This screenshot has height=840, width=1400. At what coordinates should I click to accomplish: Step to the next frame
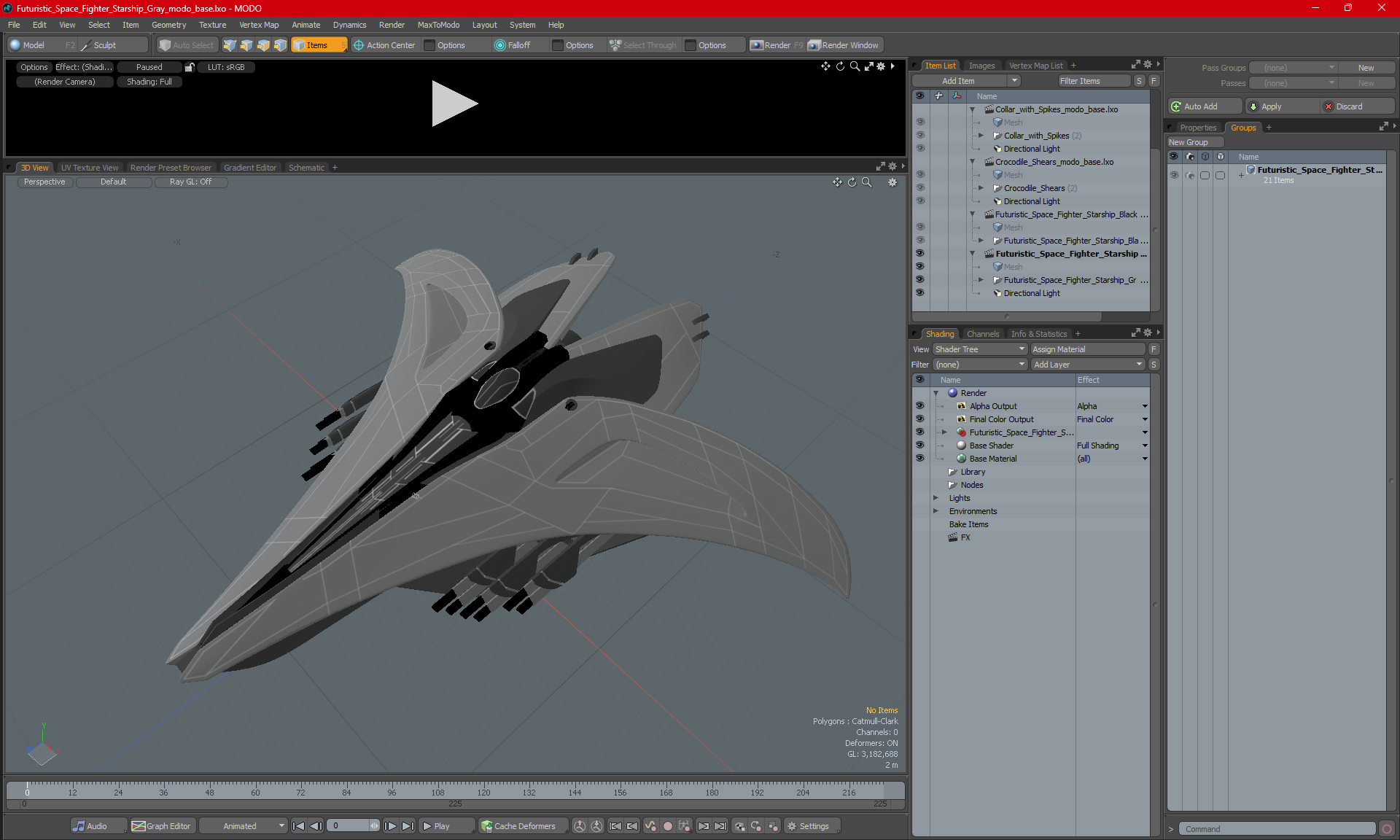(x=390, y=826)
